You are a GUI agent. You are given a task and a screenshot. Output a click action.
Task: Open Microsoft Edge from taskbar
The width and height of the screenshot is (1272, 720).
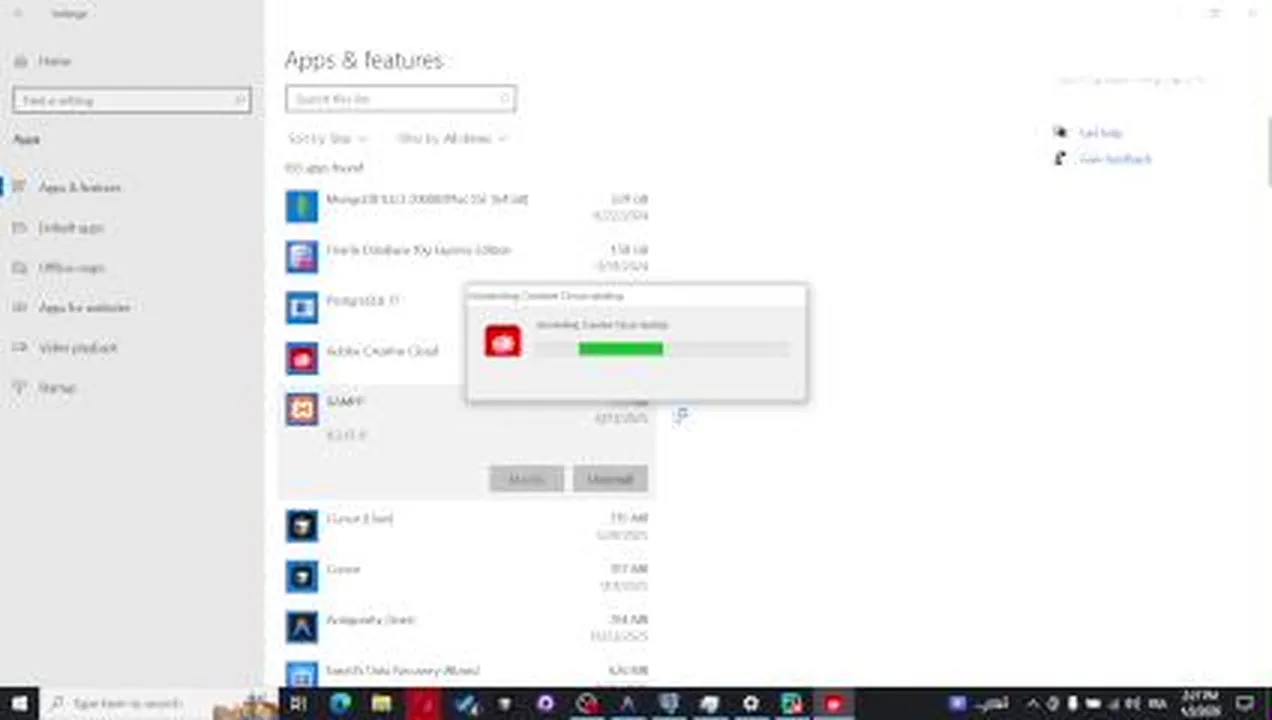[x=340, y=704]
